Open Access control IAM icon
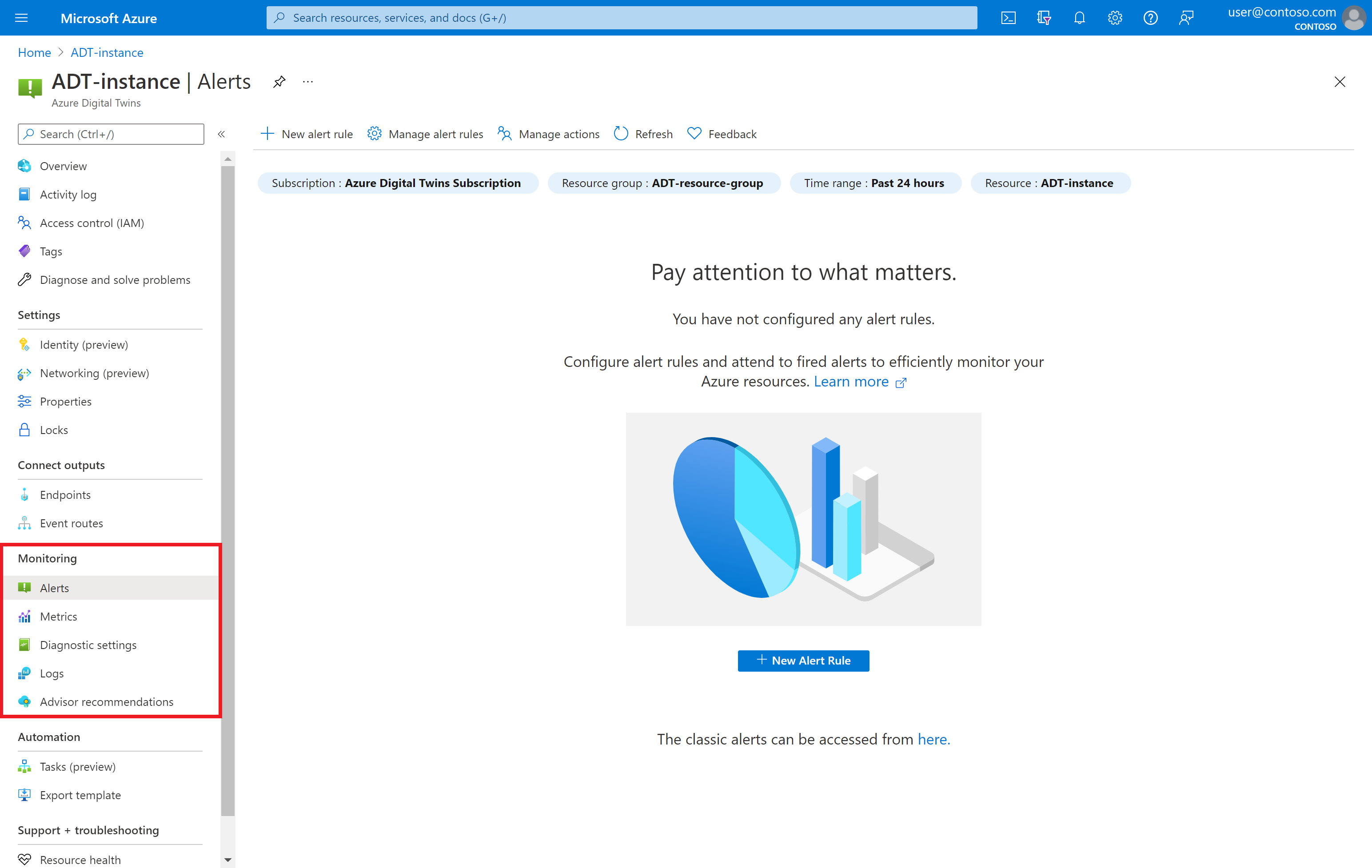Image resolution: width=1372 pixels, height=868 pixels. pos(24,222)
